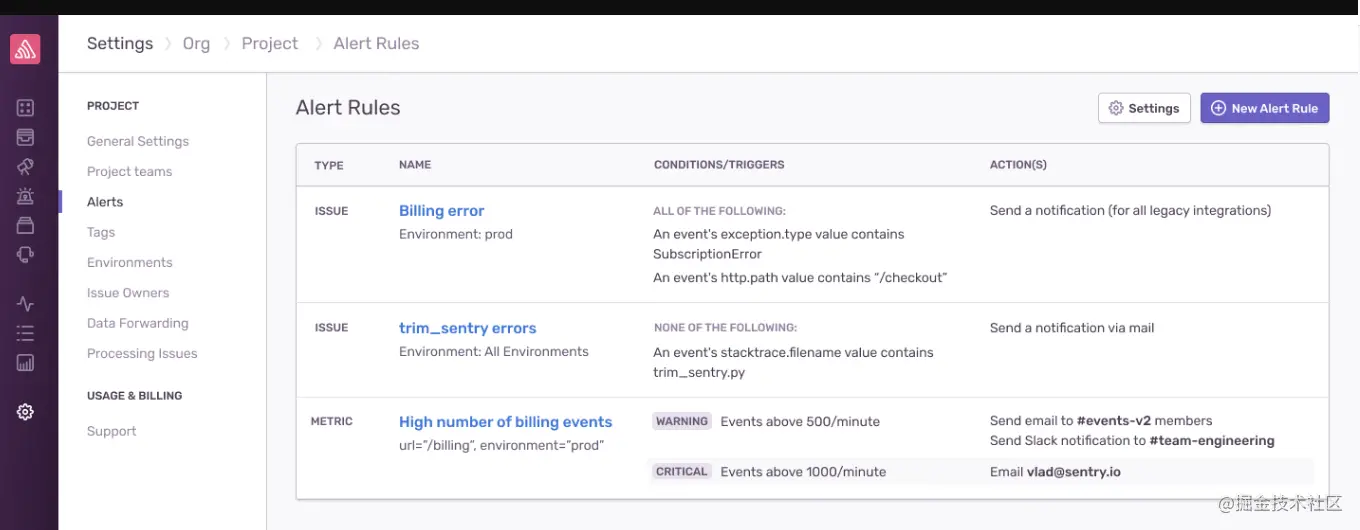The height and width of the screenshot is (530, 1360).
Task: Open Activity pulse icon in sidebar
Action: coord(26,304)
